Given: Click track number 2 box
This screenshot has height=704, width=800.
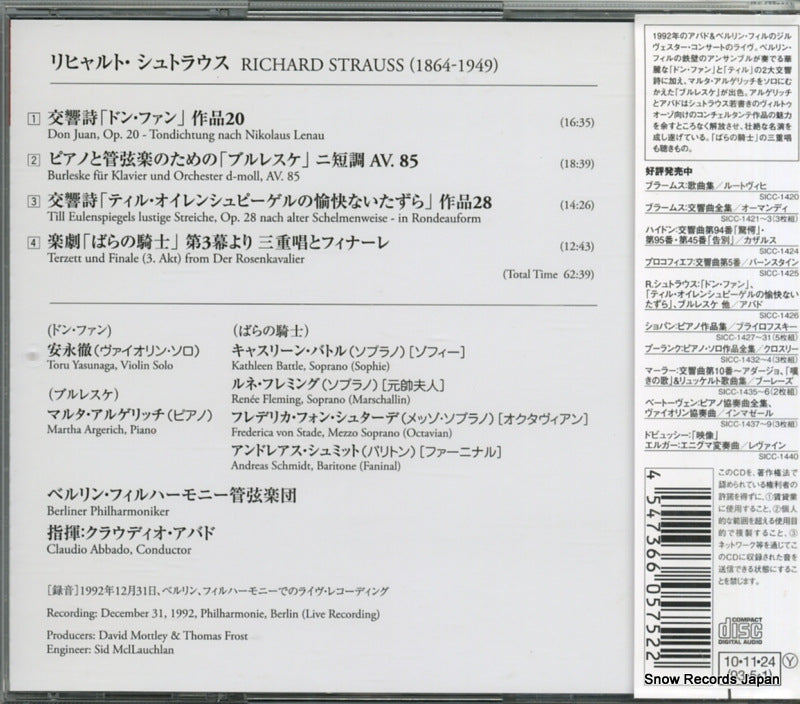Looking at the screenshot, I should click(x=33, y=161).
